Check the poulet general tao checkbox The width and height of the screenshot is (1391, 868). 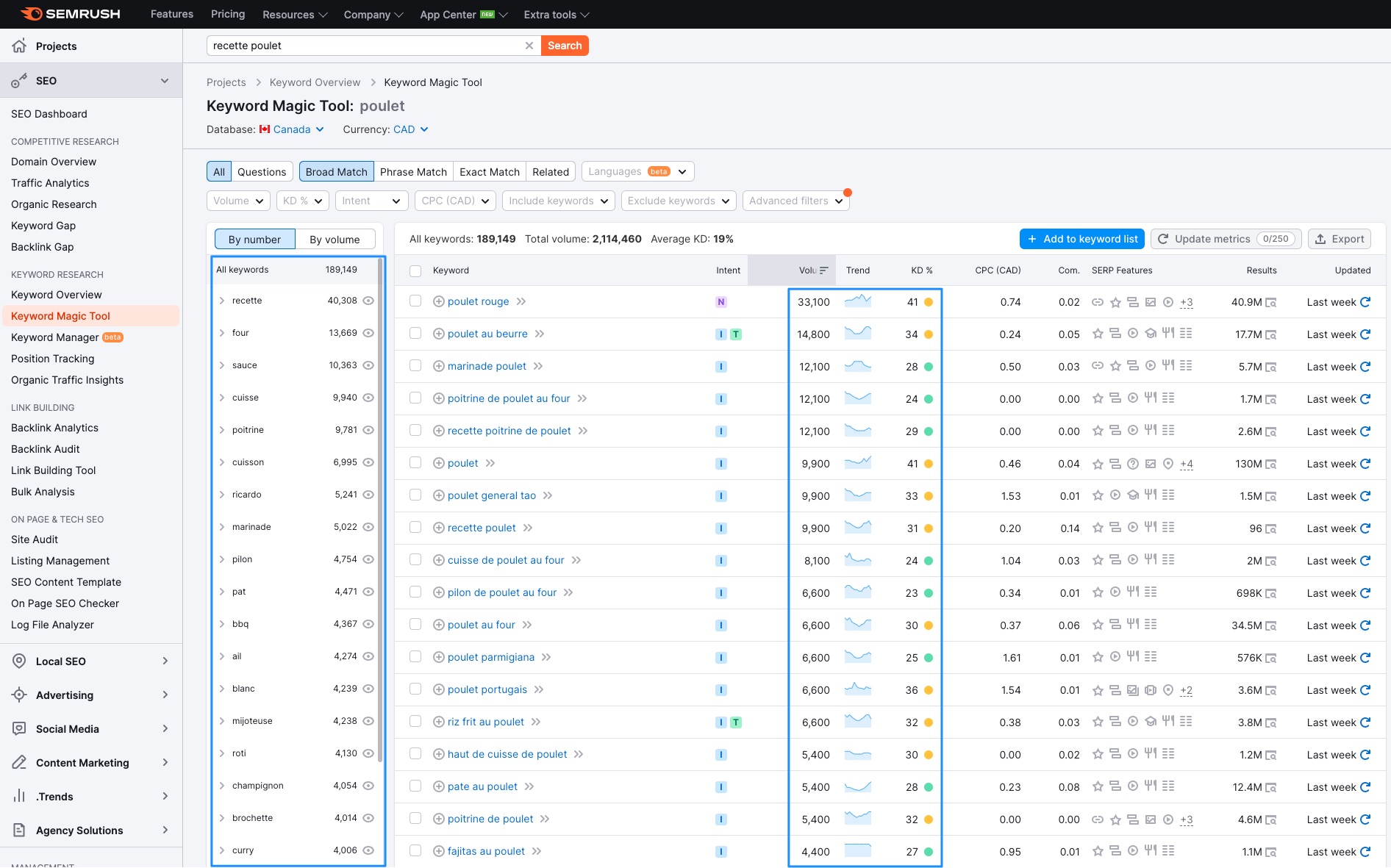point(415,495)
